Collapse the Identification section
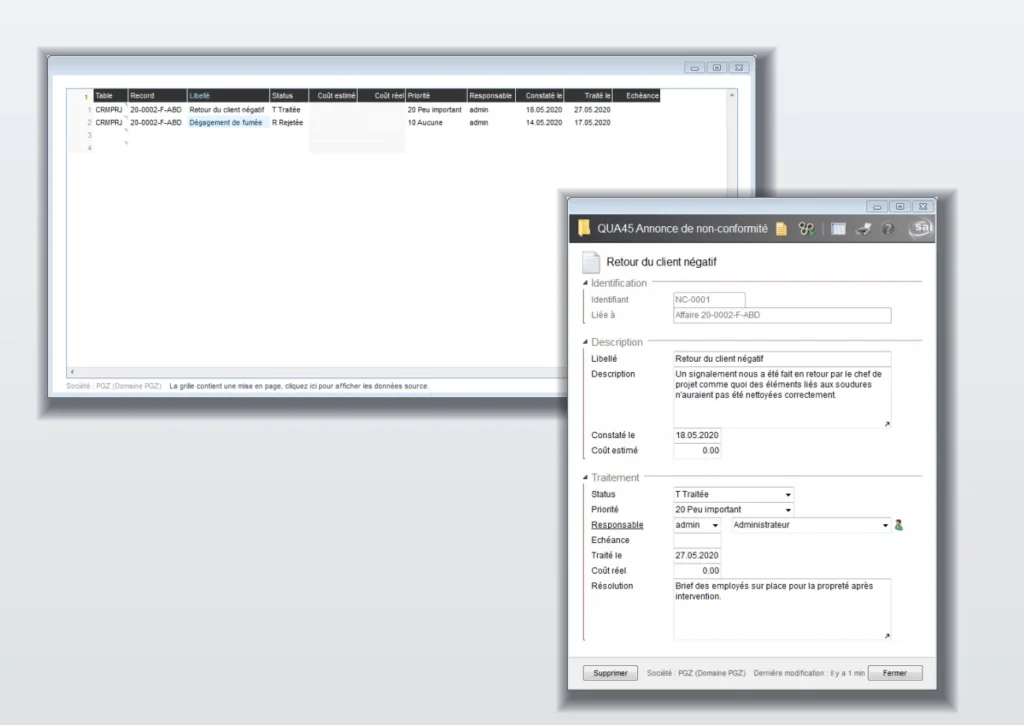The width and height of the screenshot is (1024, 725). click(x=585, y=283)
